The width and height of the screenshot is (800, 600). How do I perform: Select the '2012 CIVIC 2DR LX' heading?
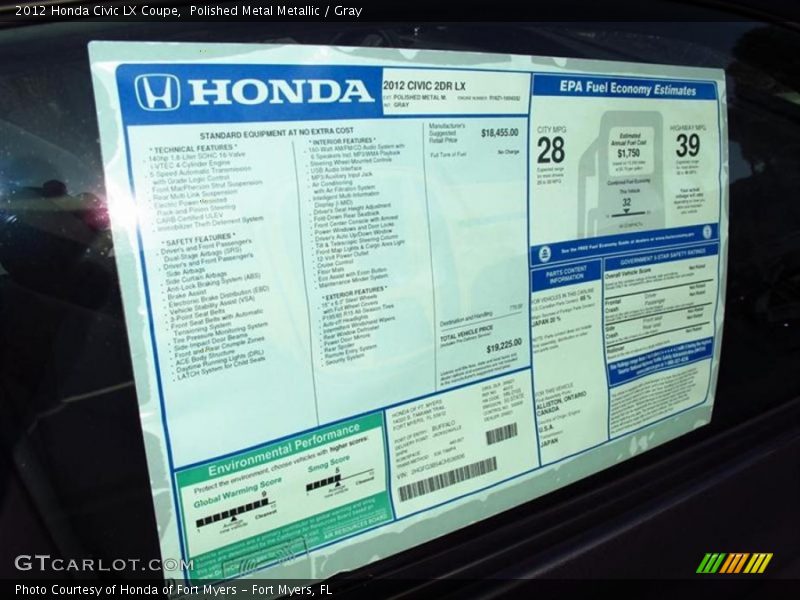(x=424, y=86)
